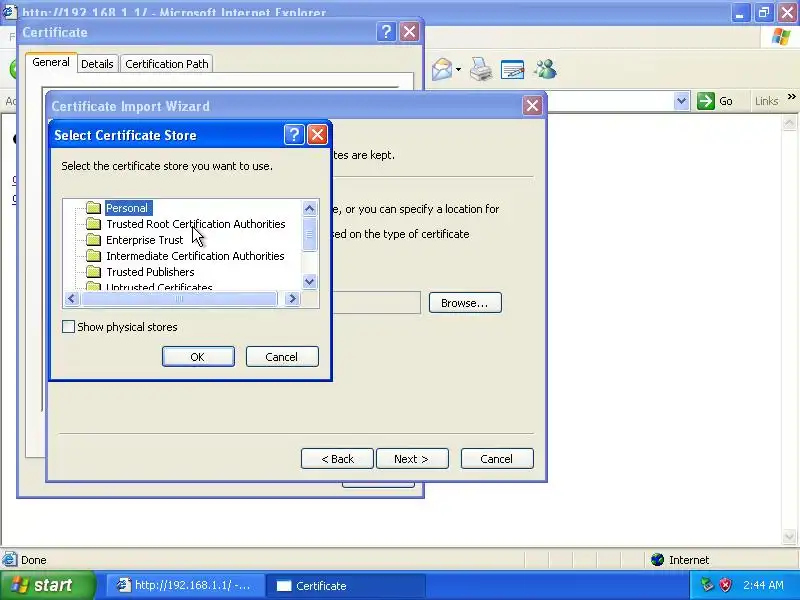800x600 pixels.
Task: Click the red security shield tray icon
Action: tap(725, 585)
